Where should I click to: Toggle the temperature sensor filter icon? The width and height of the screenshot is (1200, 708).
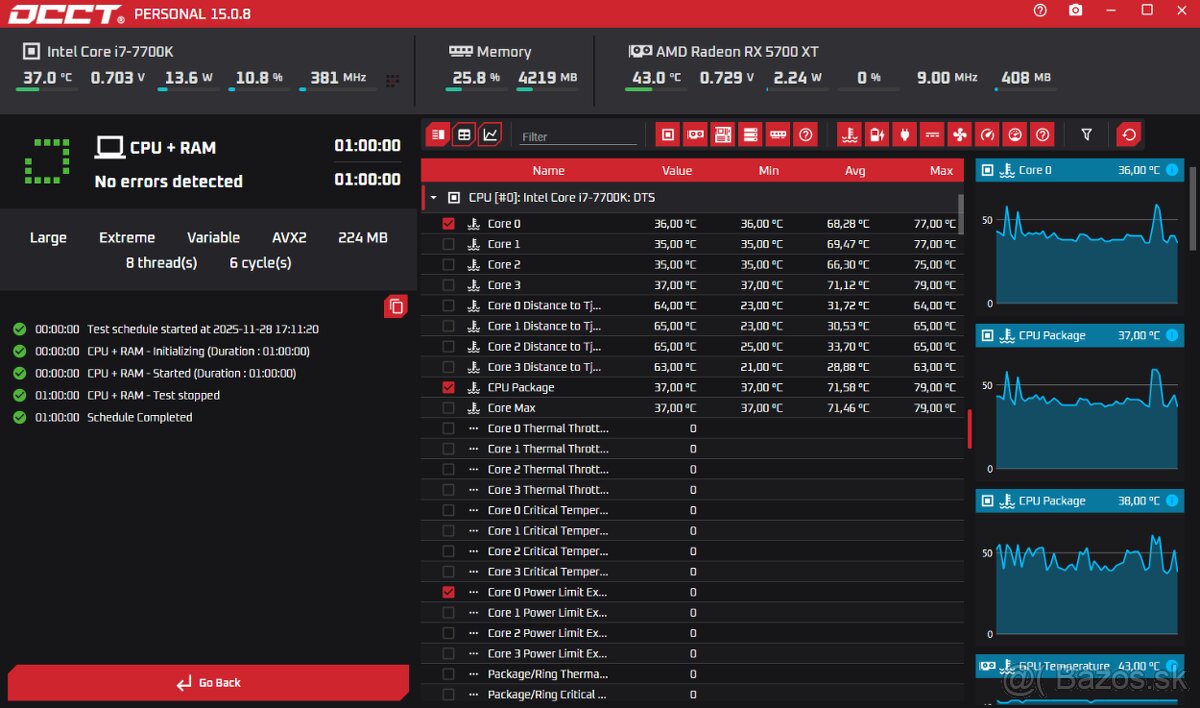(850, 135)
